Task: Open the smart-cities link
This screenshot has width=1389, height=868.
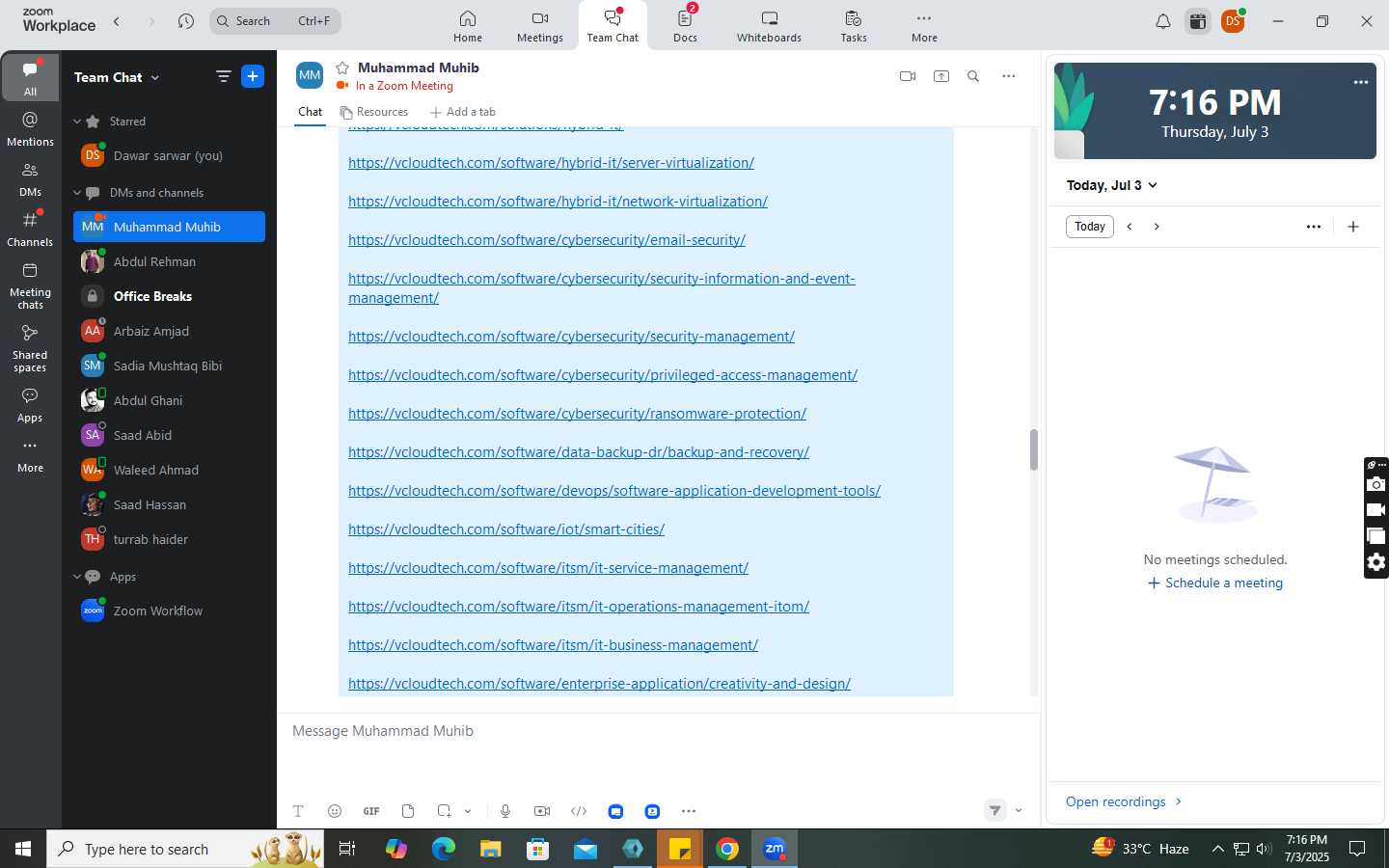Action: (x=506, y=529)
